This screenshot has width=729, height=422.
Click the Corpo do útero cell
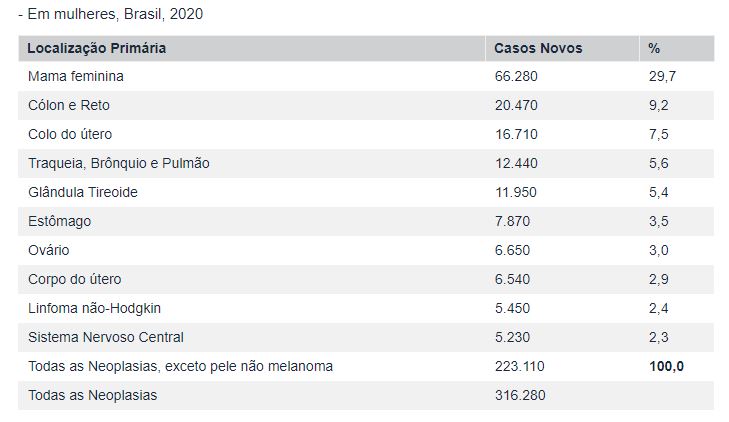[75, 279]
